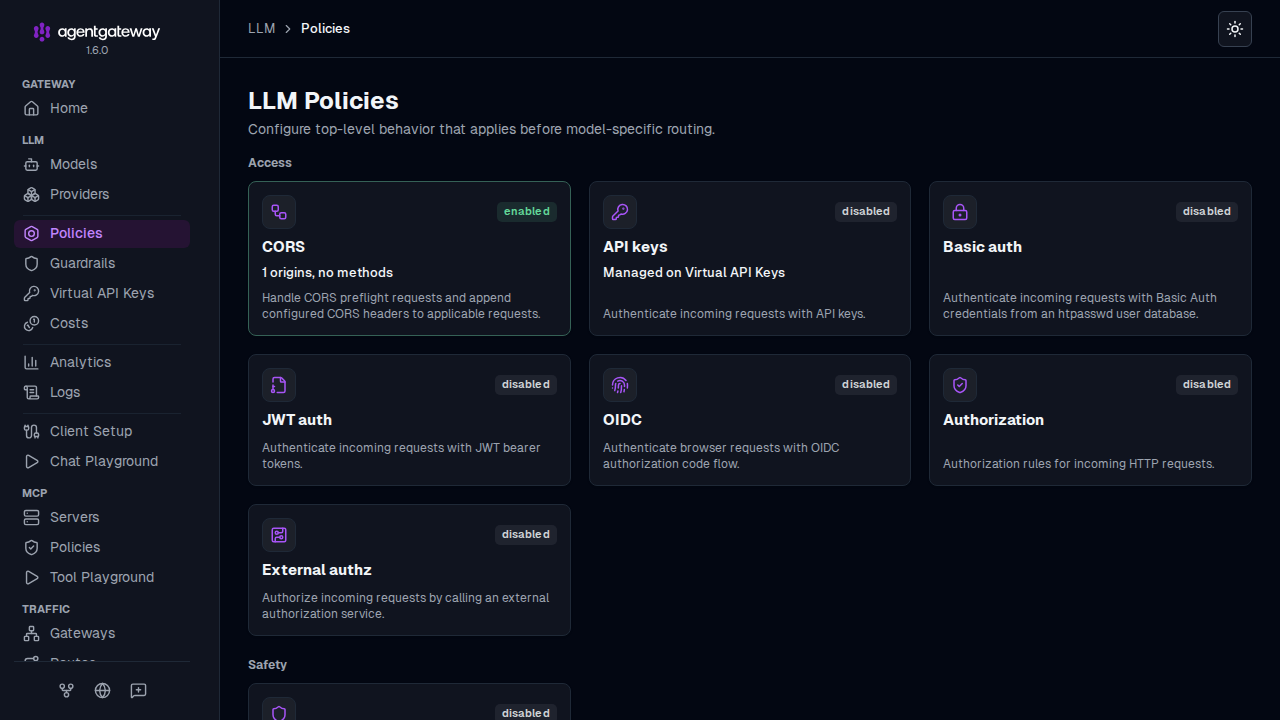Image resolution: width=1280 pixels, height=720 pixels.
Task: Click the Costs coins icon
Action: [31, 323]
